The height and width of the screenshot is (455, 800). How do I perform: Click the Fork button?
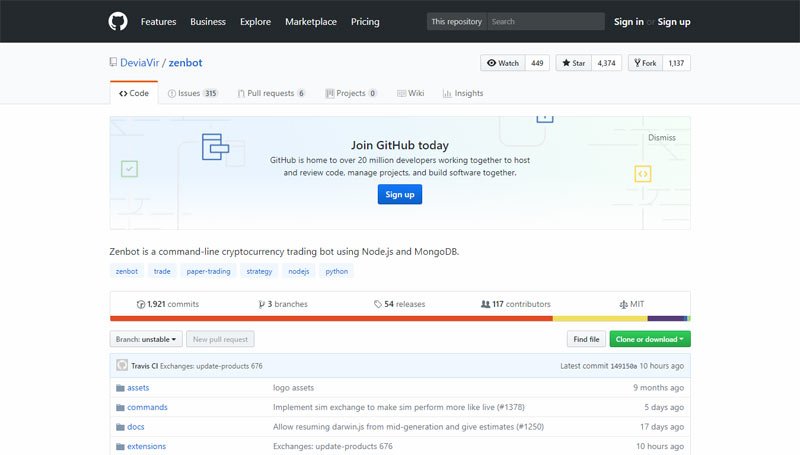point(645,63)
